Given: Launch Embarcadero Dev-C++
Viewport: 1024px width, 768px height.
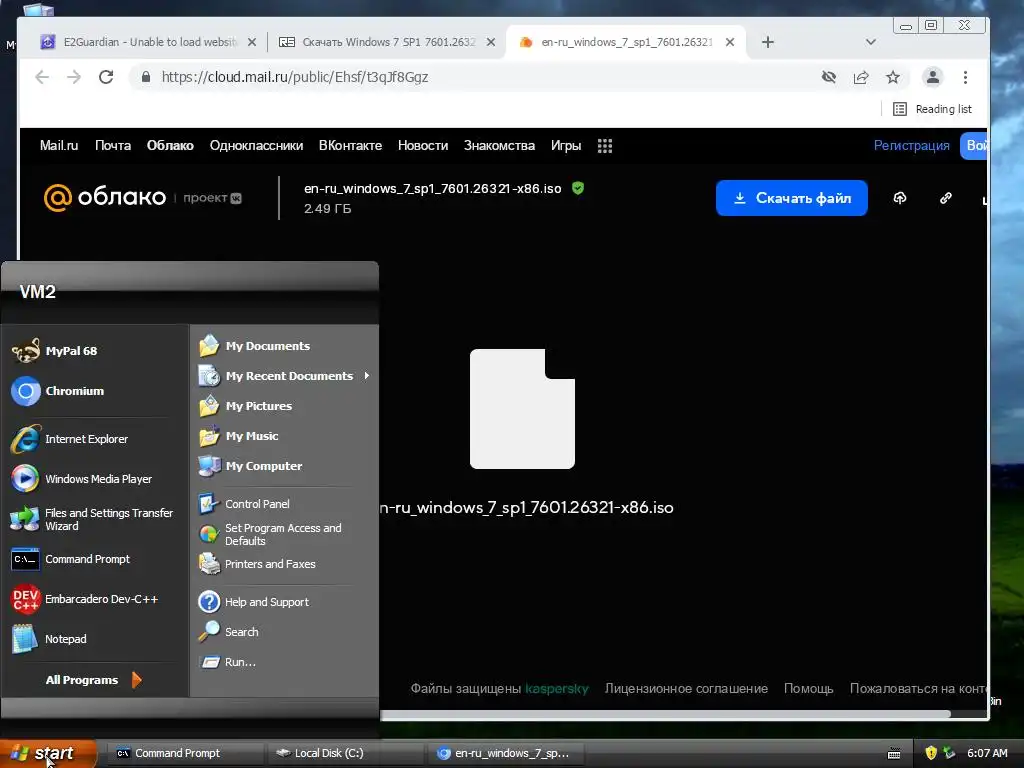Looking at the screenshot, I should click(84, 599).
